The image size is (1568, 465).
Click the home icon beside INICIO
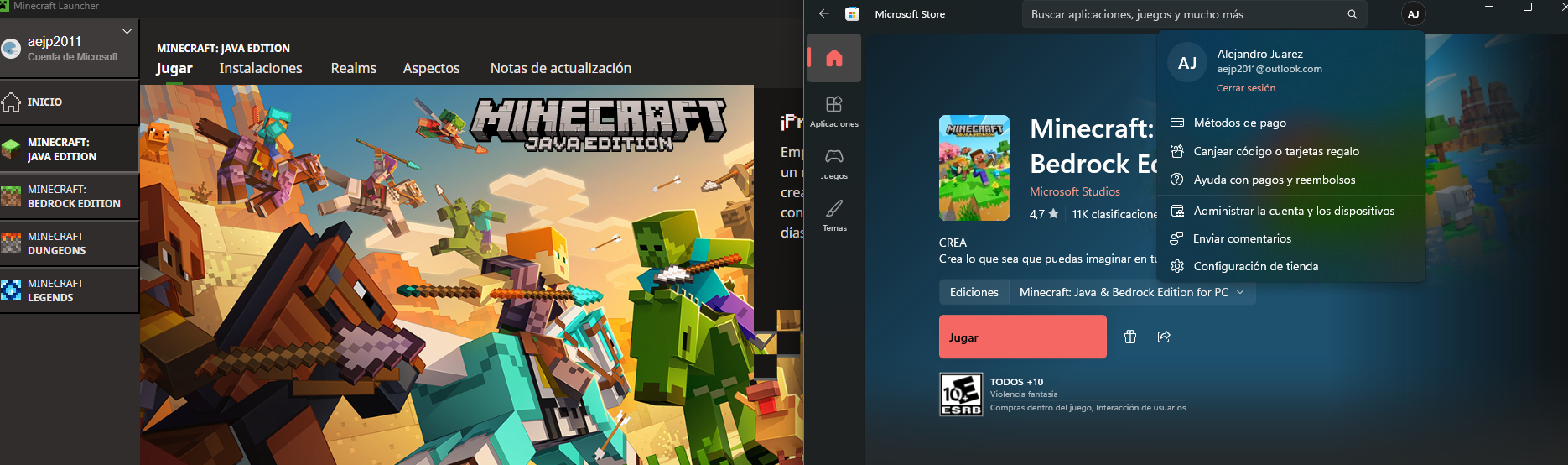point(11,102)
